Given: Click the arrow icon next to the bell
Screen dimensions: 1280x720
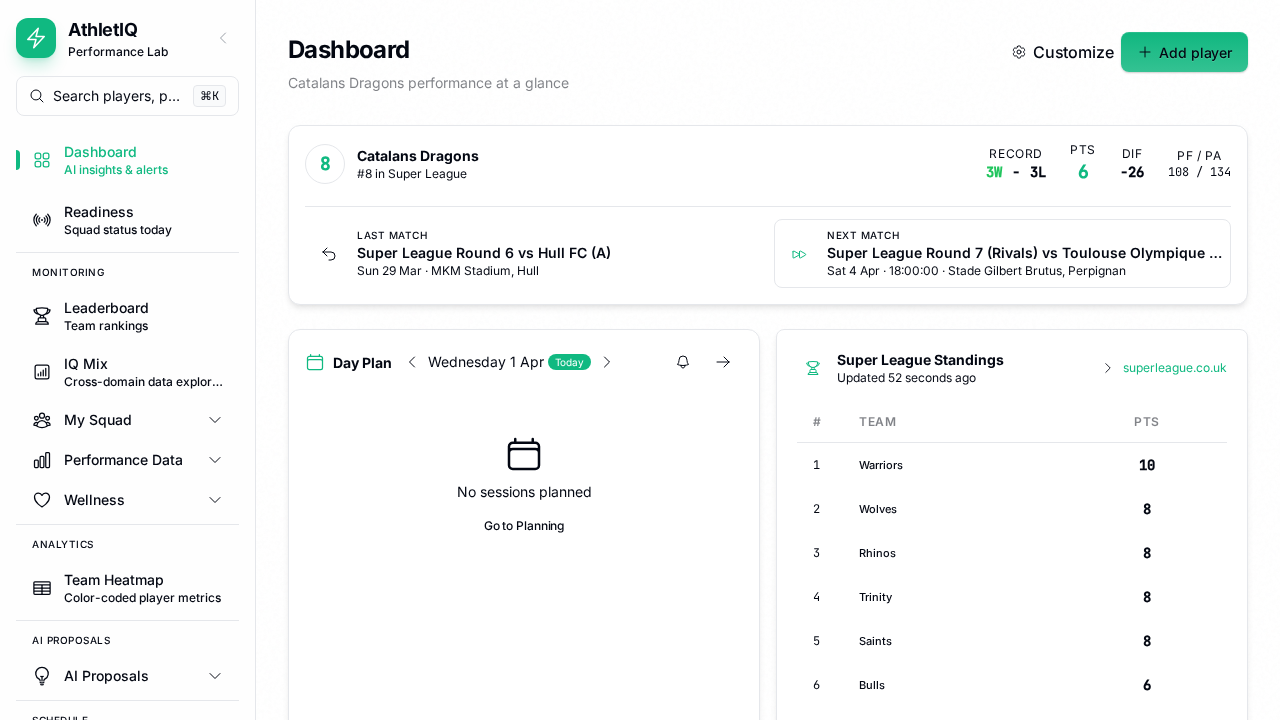Looking at the screenshot, I should pyautogui.click(x=723, y=362).
